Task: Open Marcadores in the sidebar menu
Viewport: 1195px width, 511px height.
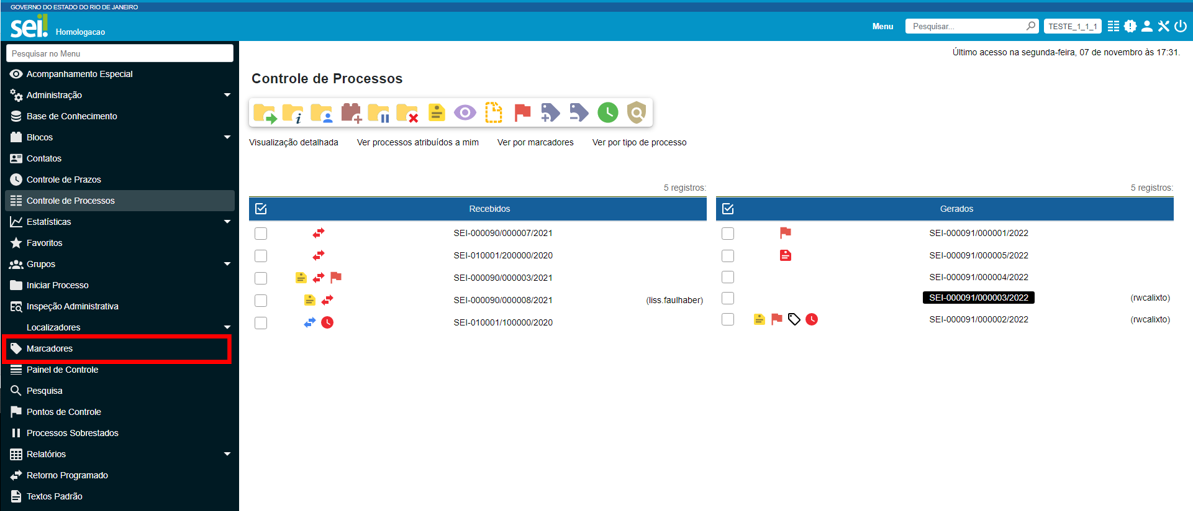Action: coord(50,349)
